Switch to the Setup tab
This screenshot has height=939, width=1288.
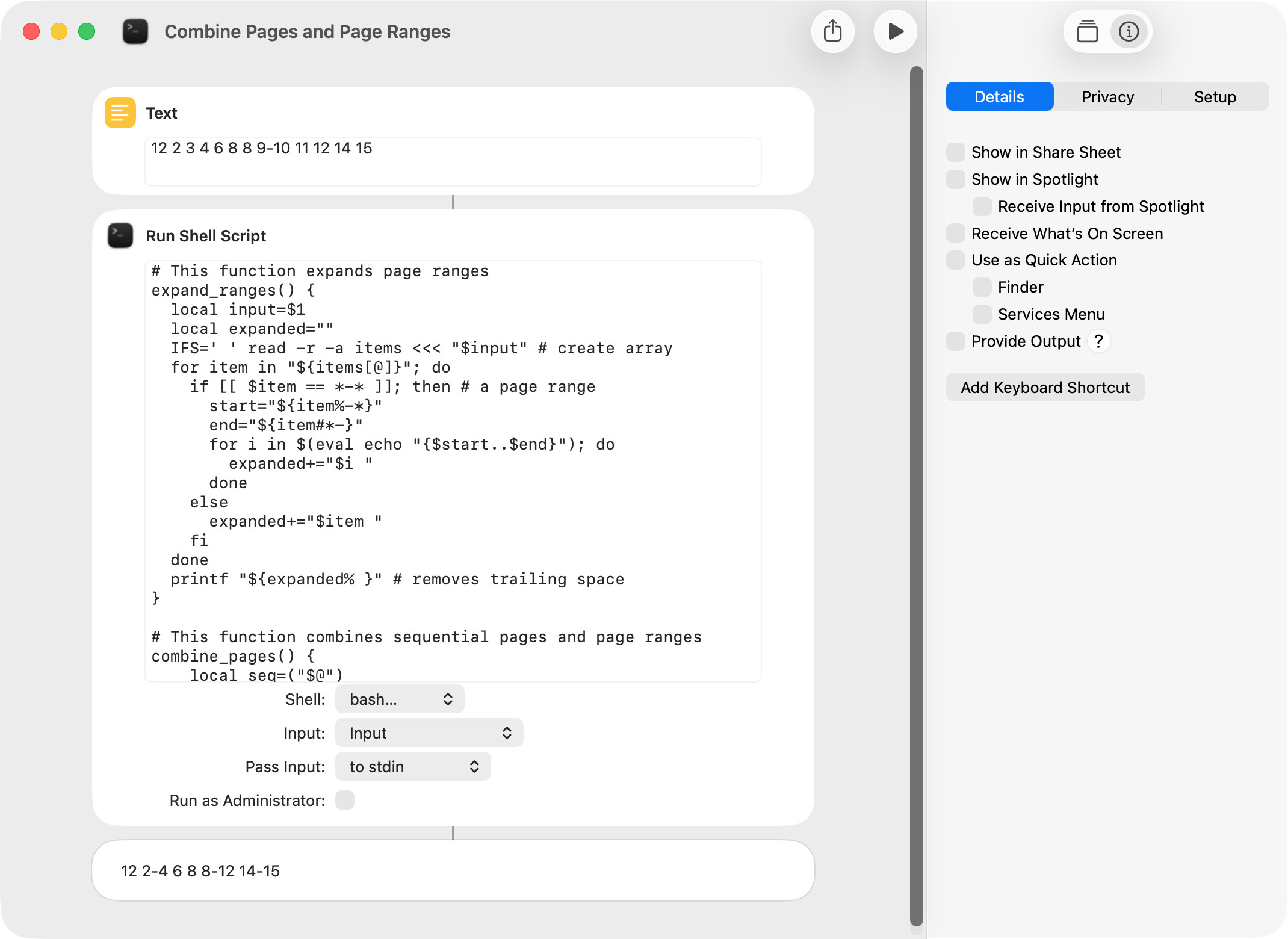(x=1215, y=97)
